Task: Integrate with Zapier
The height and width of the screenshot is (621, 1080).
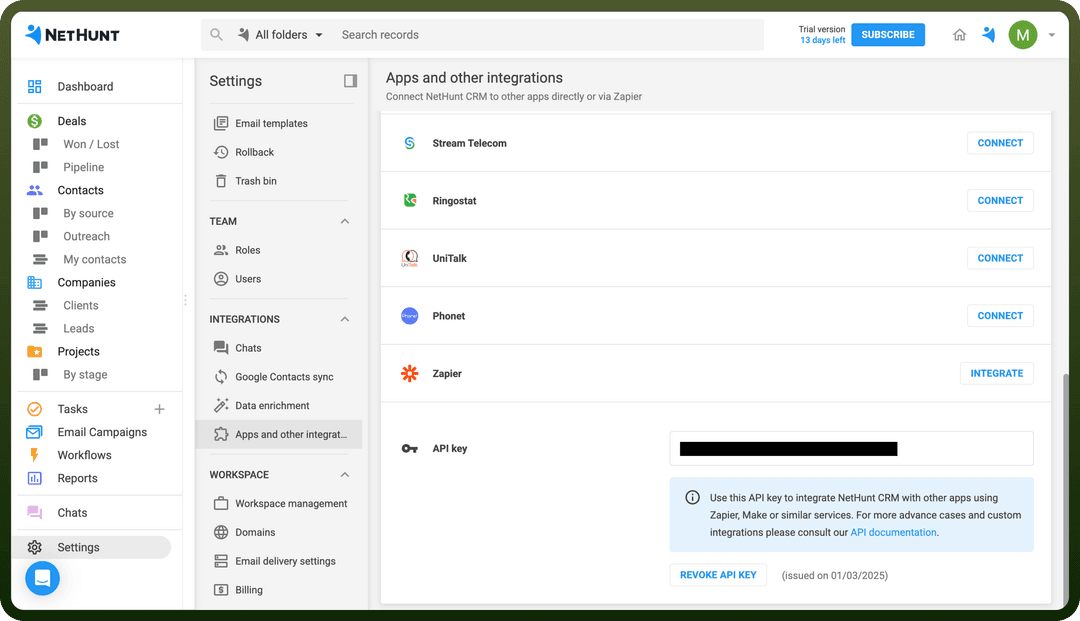Action: point(997,374)
